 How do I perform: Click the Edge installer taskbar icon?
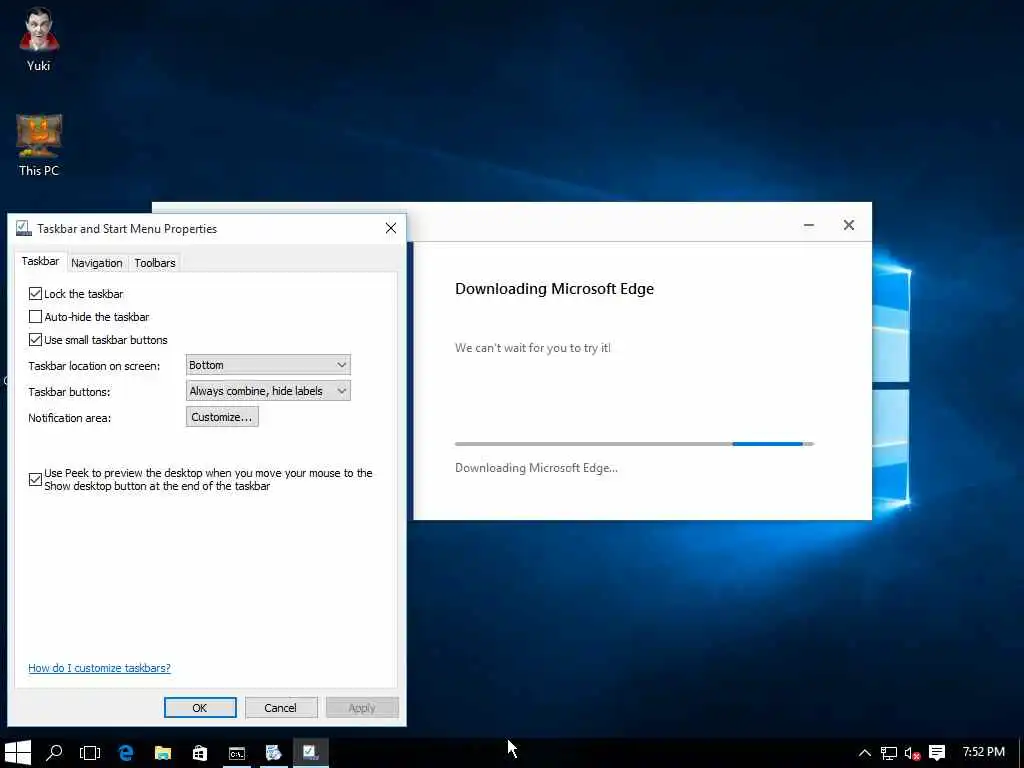click(x=273, y=753)
